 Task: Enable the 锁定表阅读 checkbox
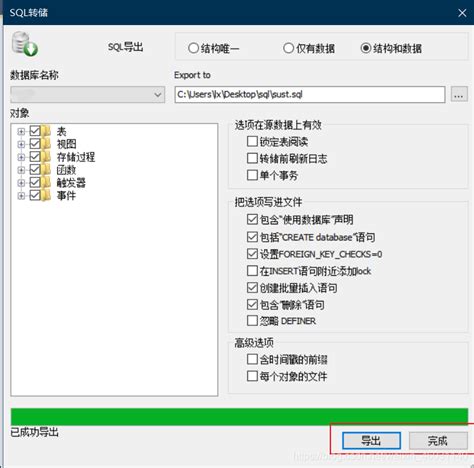[252, 141]
